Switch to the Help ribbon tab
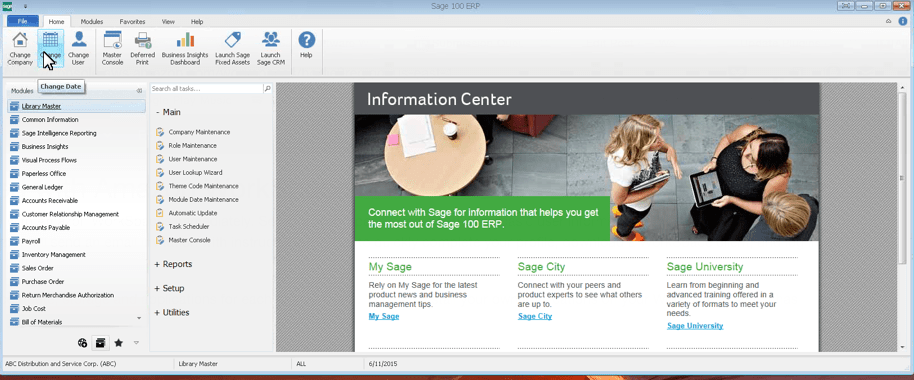This screenshot has width=914, height=380. [x=197, y=22]
